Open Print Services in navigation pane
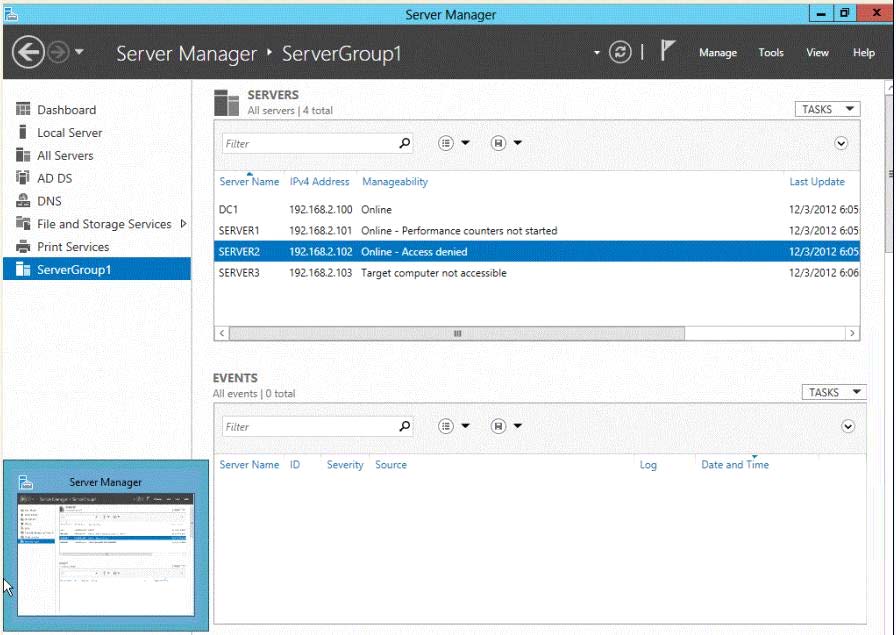This screenshot has width=896, height=635. click(73, 247)
